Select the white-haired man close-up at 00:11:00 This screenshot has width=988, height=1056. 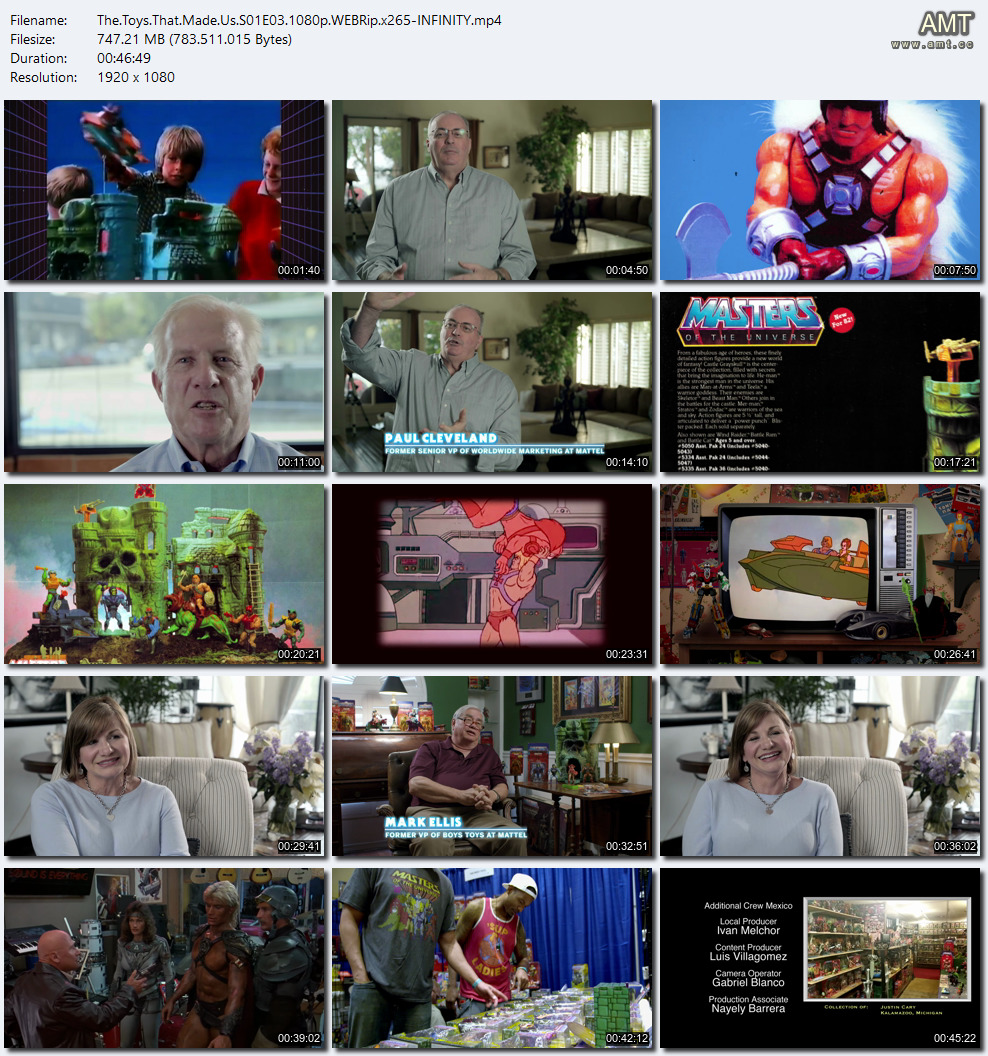pyautogui.click(x=164, y=382)
